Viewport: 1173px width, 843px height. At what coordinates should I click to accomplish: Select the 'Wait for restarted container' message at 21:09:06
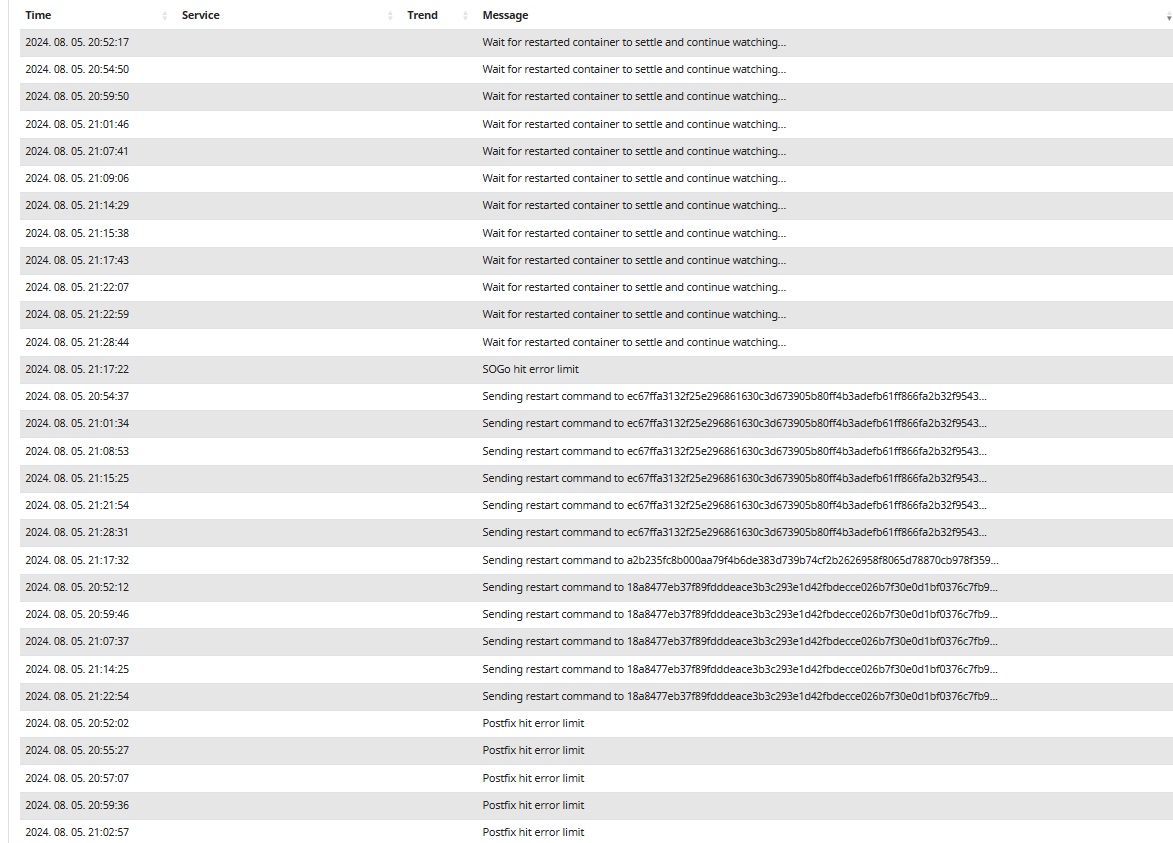click(634, 178)
